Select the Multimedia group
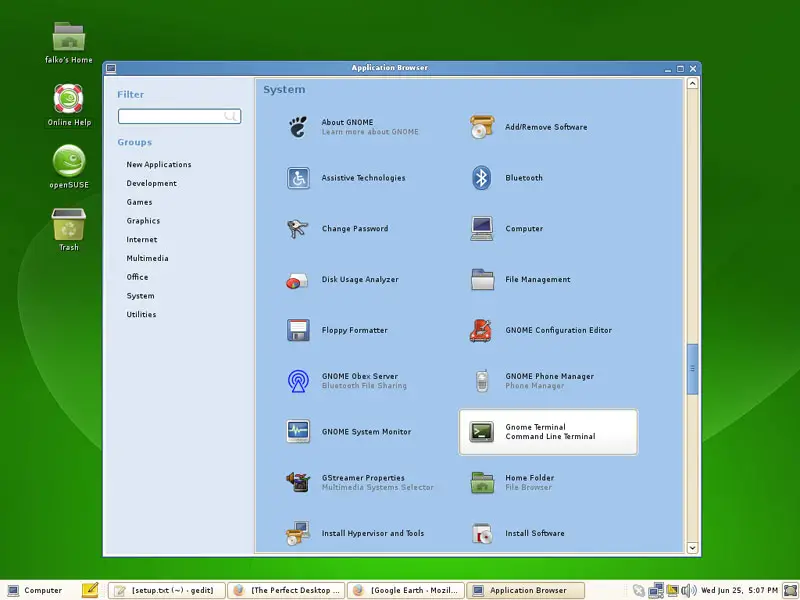Screen dimensions: 800x600 147,258
